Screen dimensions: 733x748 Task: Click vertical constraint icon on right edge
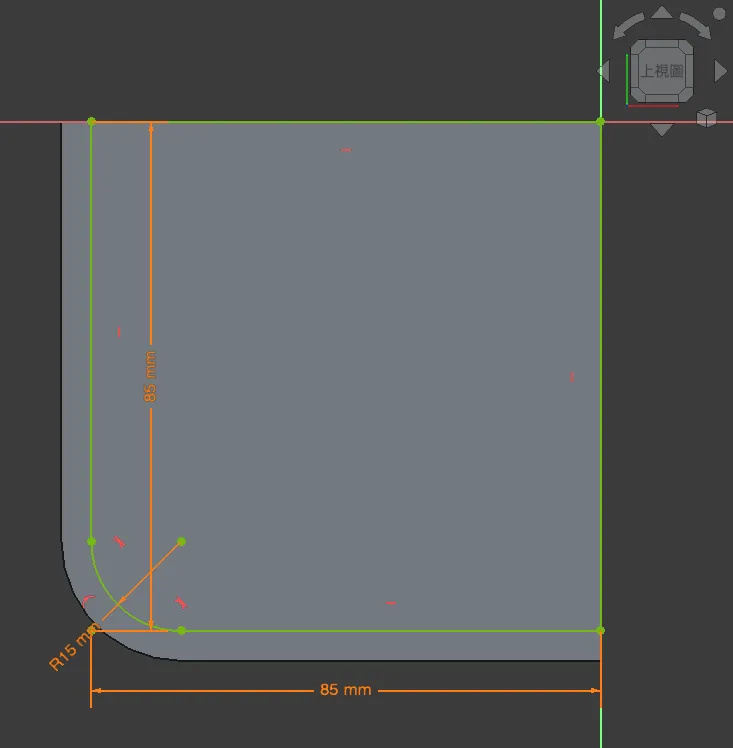click(572, 377)
